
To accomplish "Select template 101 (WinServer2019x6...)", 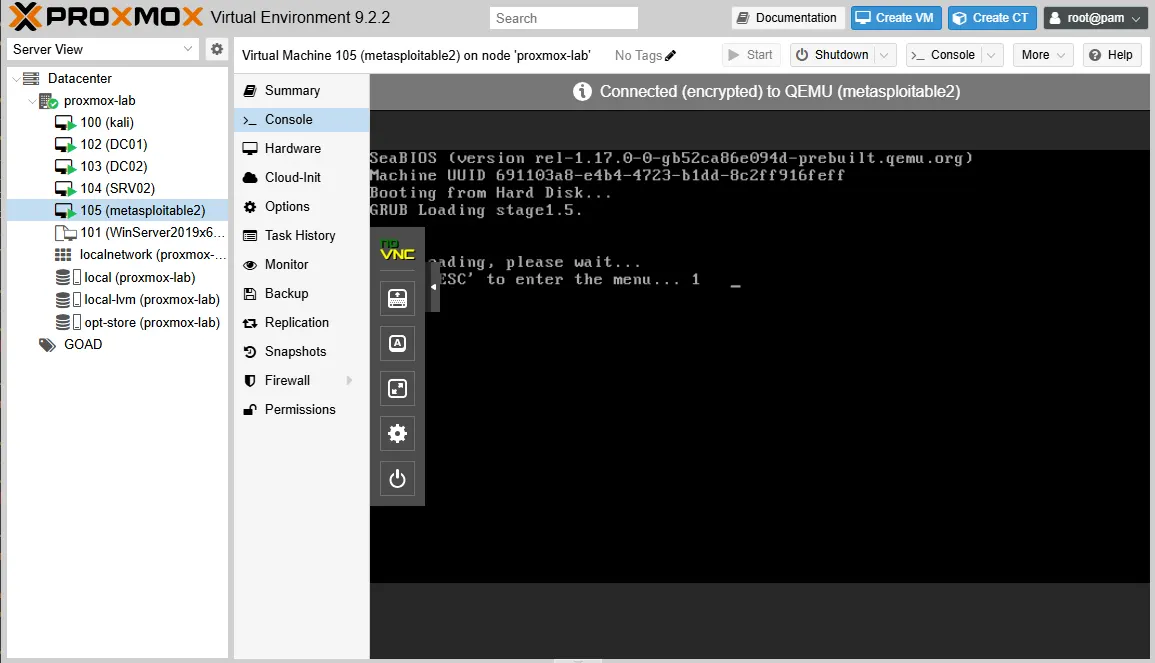I will tap(117, 233).
